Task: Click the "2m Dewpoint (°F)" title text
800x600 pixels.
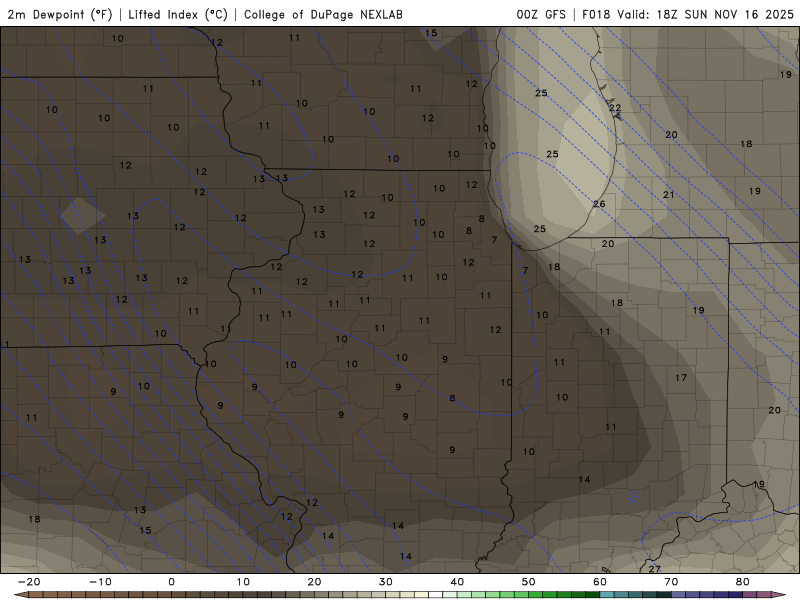Action: tap(59, 14)
